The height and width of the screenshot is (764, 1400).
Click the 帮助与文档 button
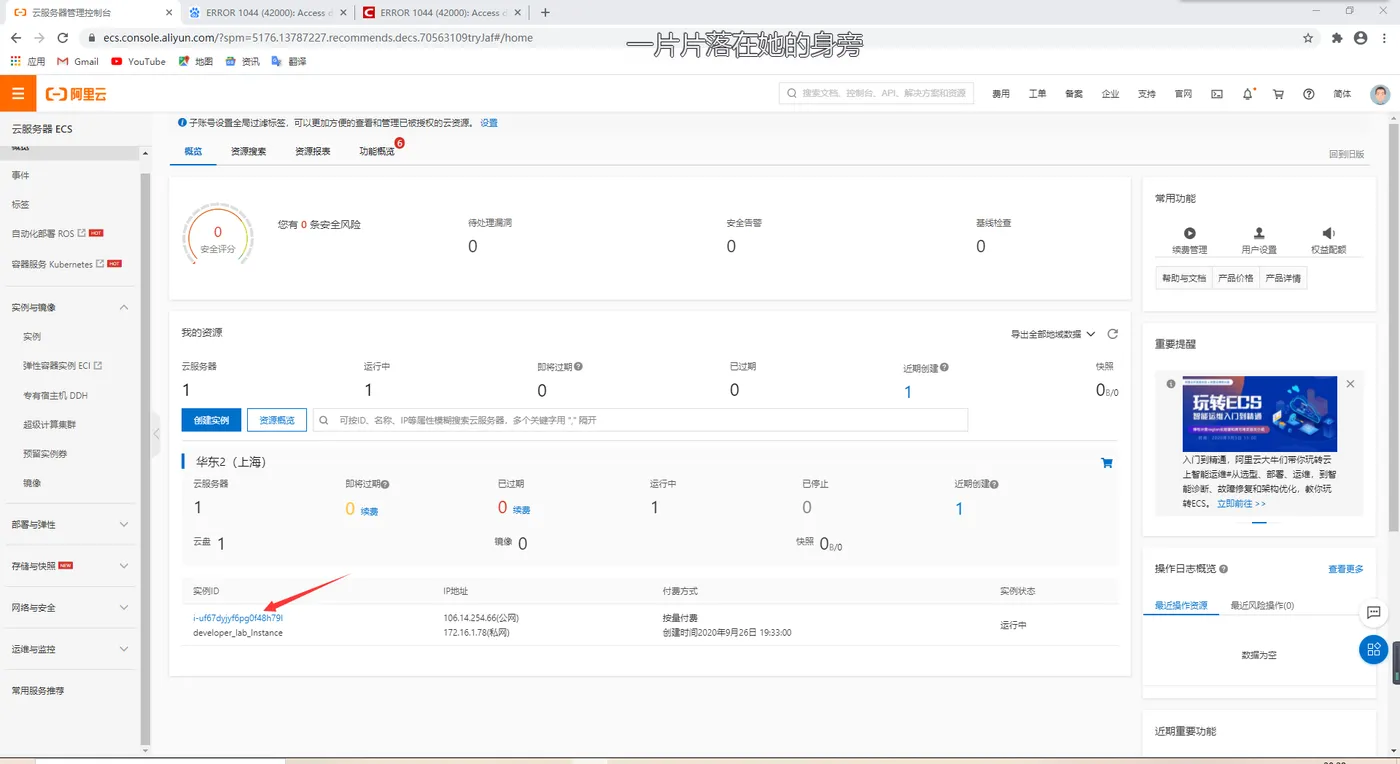click(x=1184, y=278)
